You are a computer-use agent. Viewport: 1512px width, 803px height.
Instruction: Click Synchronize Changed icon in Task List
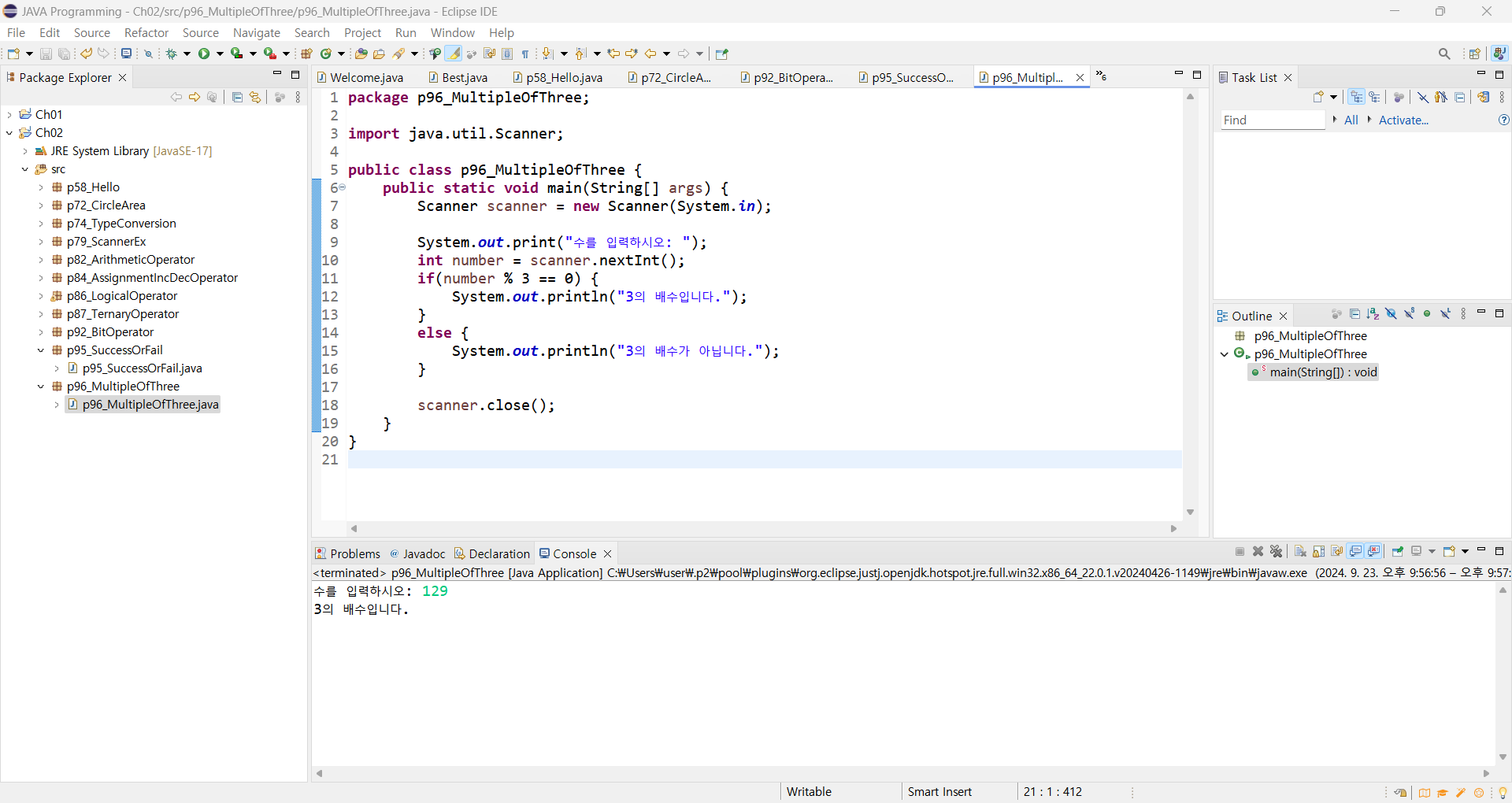pyautogui.click(x=1484, y=97)
